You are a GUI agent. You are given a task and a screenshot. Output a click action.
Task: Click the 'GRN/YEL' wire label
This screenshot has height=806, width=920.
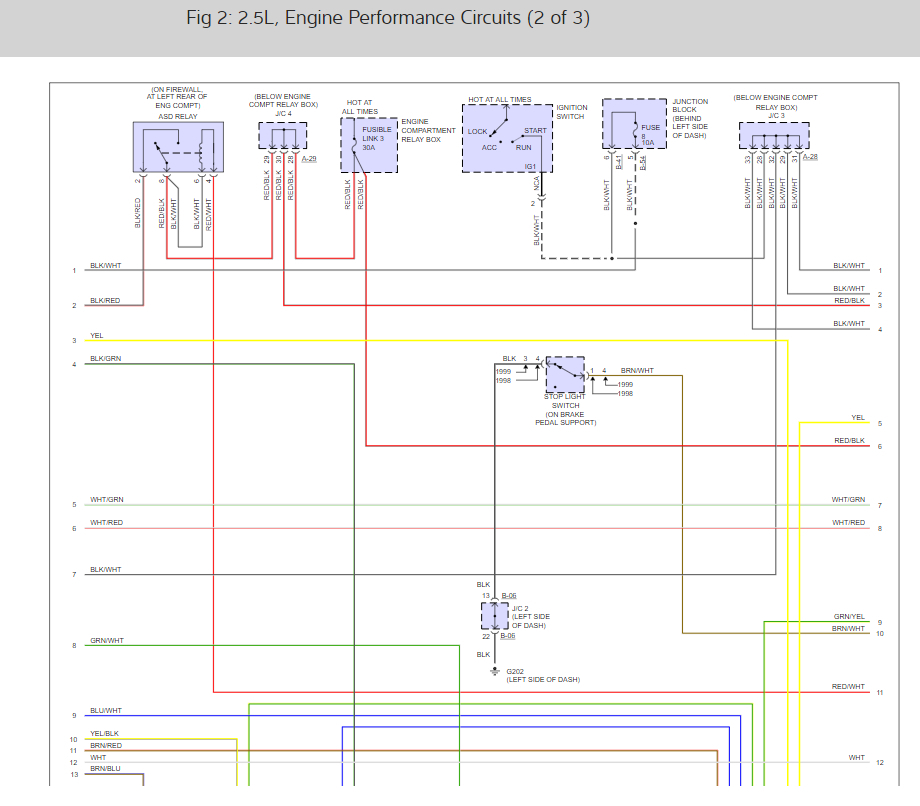849,617
